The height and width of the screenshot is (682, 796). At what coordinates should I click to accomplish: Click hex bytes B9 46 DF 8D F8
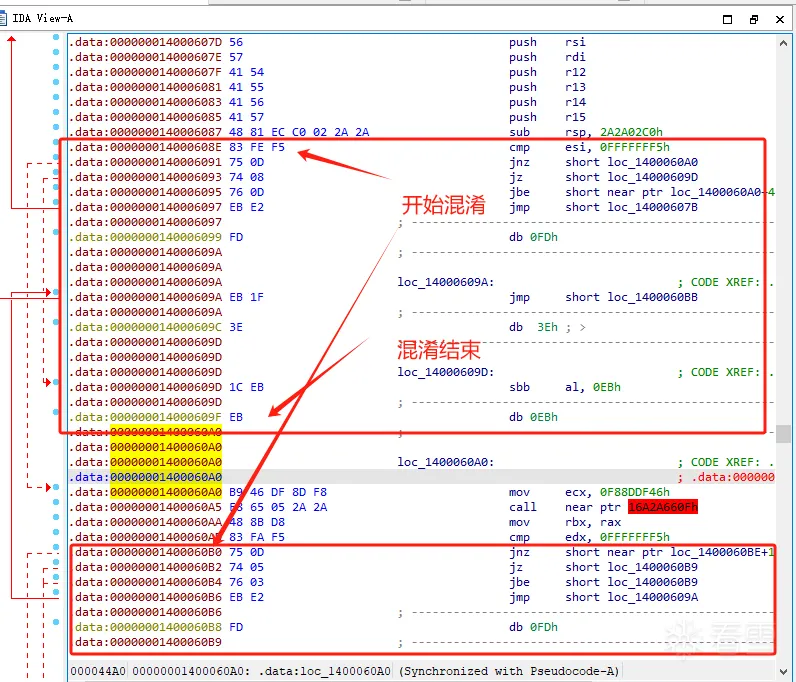(x=278, y=492)
